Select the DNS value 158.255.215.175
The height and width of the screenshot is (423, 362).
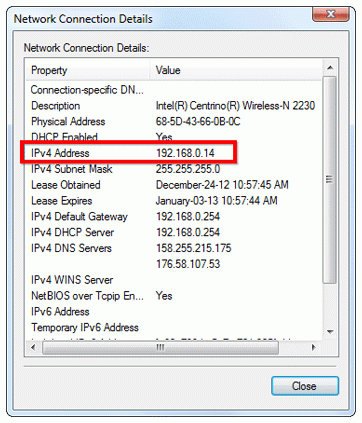coord(194,248)
